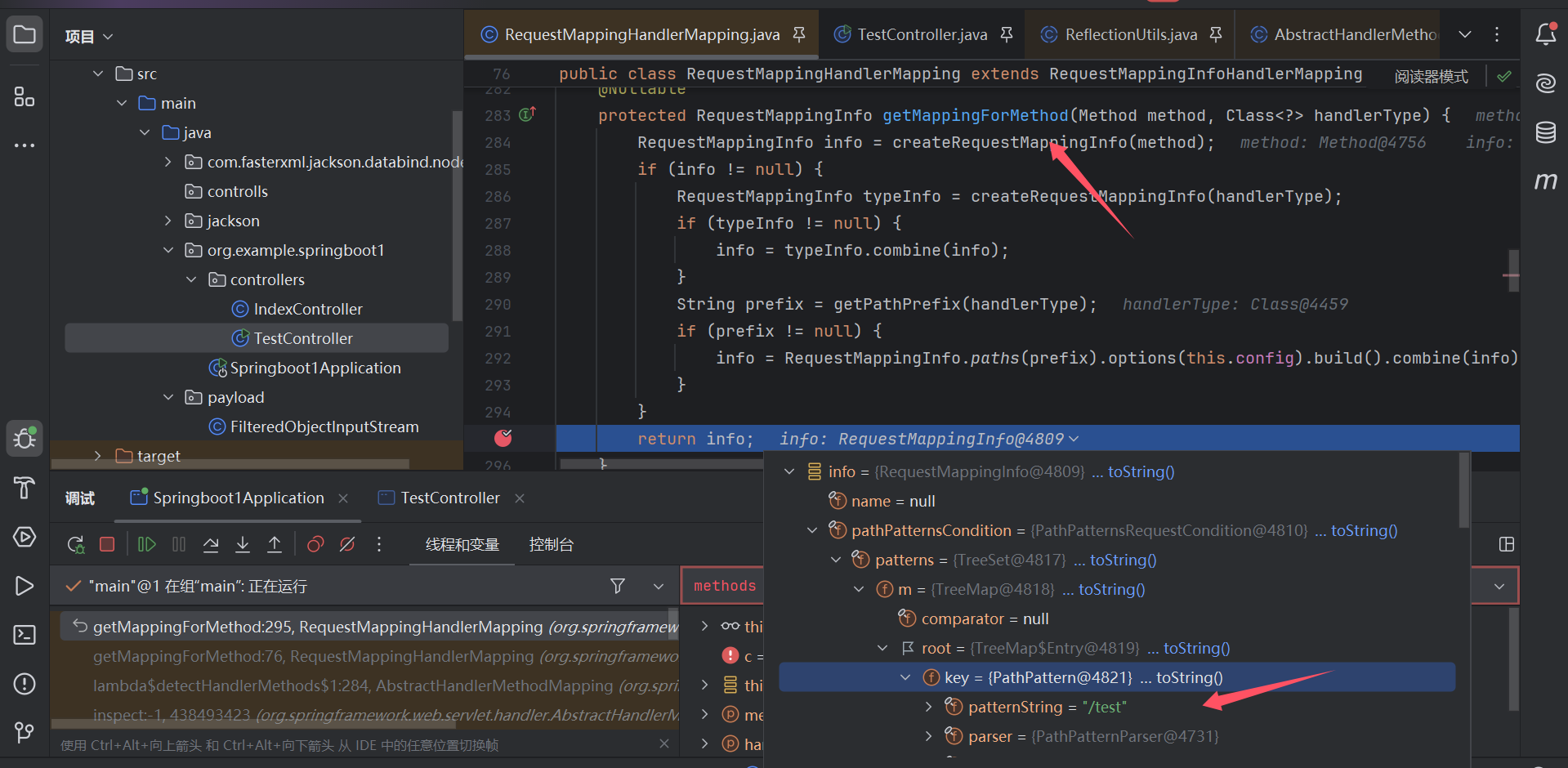Step into the method
This screenshot has width=1568, height=768.
click(x=243, y=544)
